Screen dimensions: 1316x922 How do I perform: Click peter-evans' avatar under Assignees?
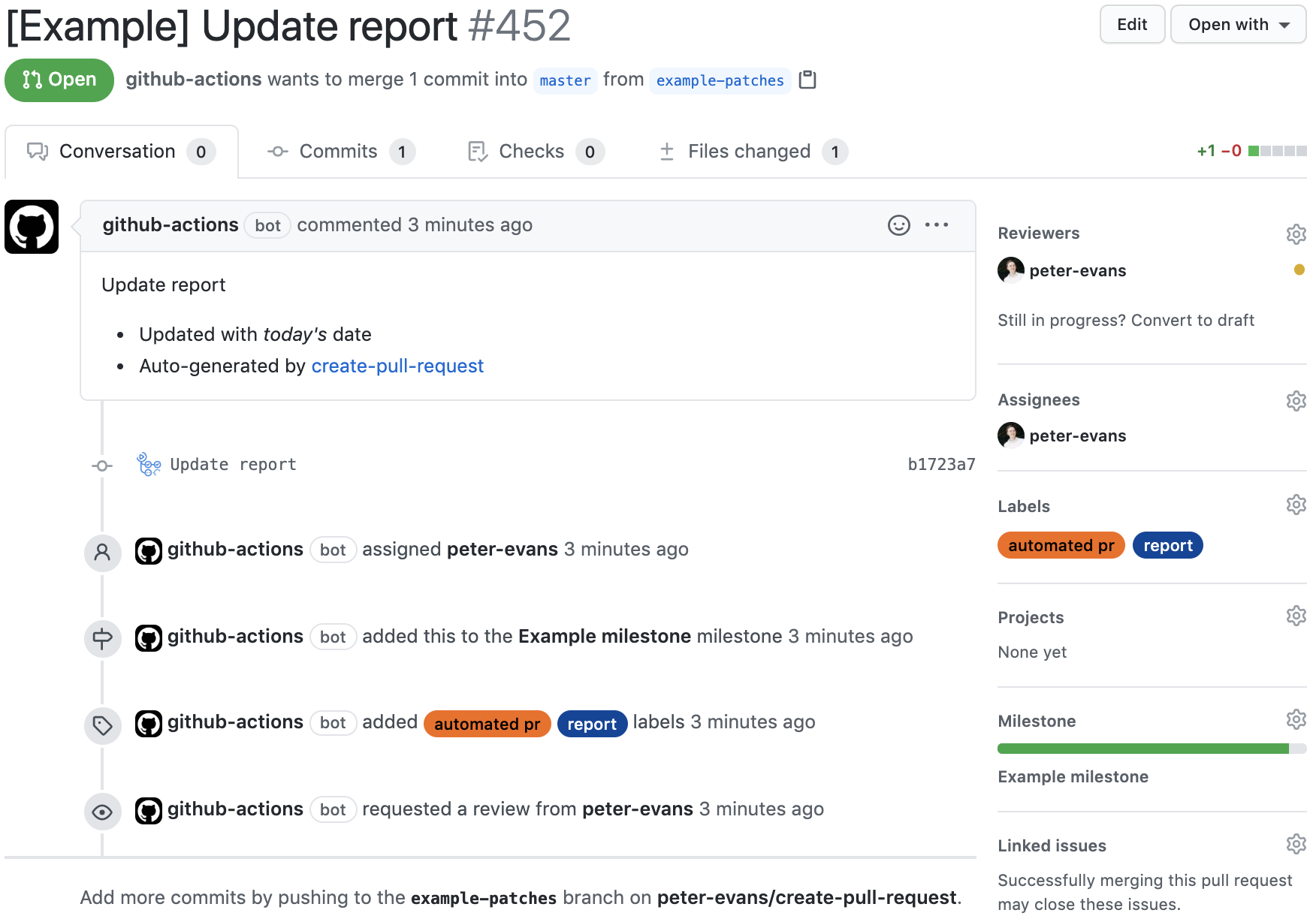pos(1011,435)
